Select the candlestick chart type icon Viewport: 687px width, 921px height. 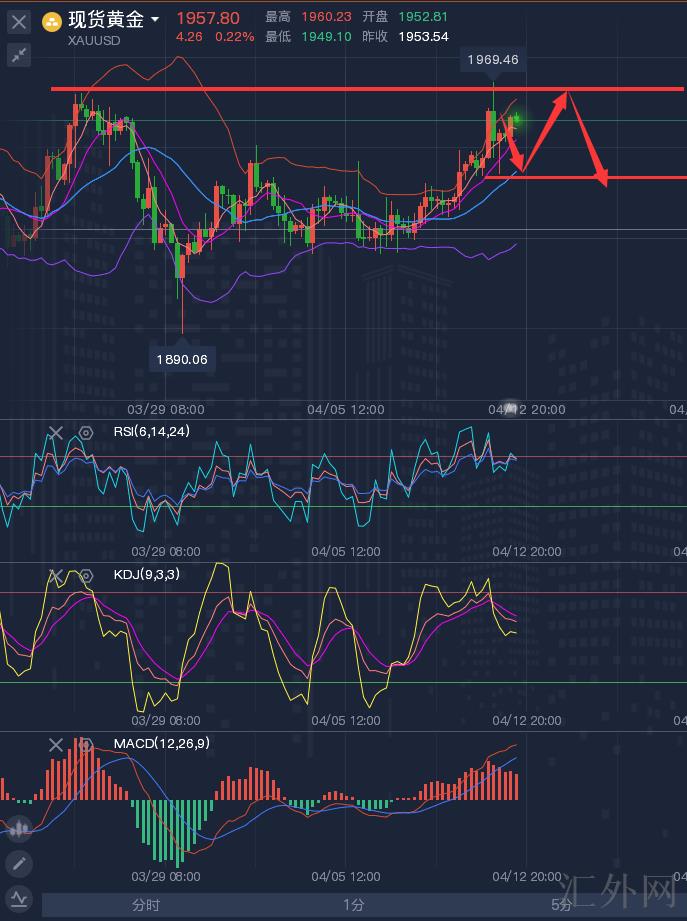[x=19, y=828]
